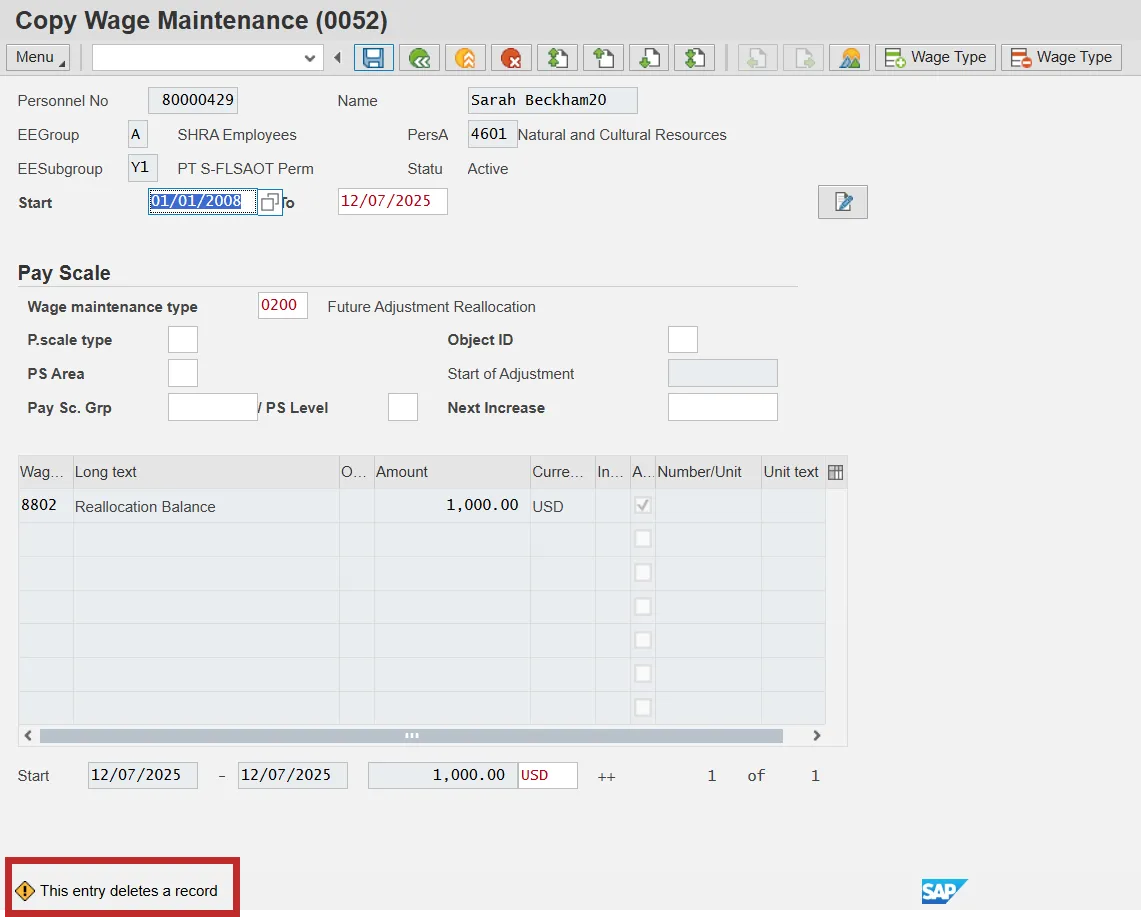Viewport: 1141px width, 917px height.
Task: Toggle the checkbox in Reallocation Balance row
Action: click(x=643, y=506)
